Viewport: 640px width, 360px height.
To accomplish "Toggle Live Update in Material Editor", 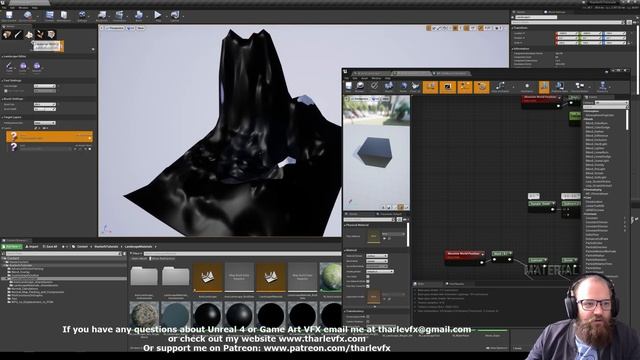I will (x=482, y=87).
